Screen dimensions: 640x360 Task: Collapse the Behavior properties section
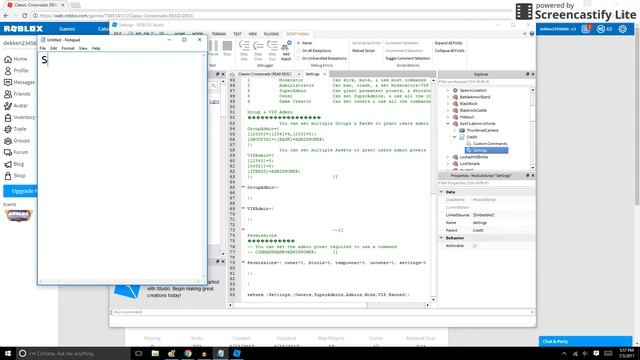click(x=442, y=238)
